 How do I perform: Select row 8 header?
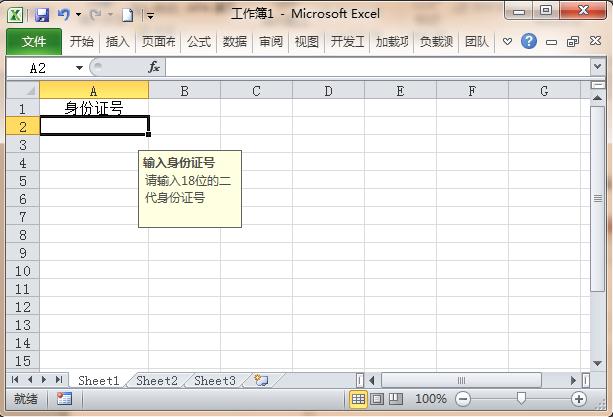coord(23,235)
